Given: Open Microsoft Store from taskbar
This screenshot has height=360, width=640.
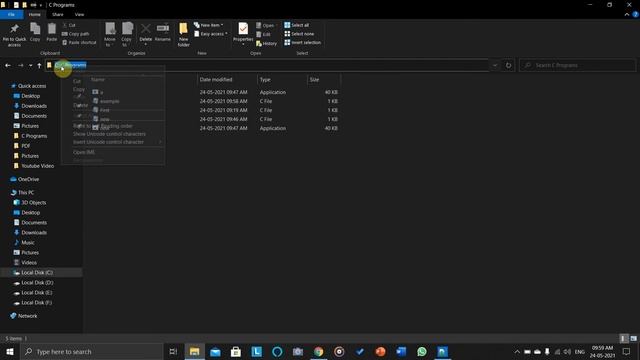Looking at the screenshot, I should pyautogui.click(x=236, y=351).
